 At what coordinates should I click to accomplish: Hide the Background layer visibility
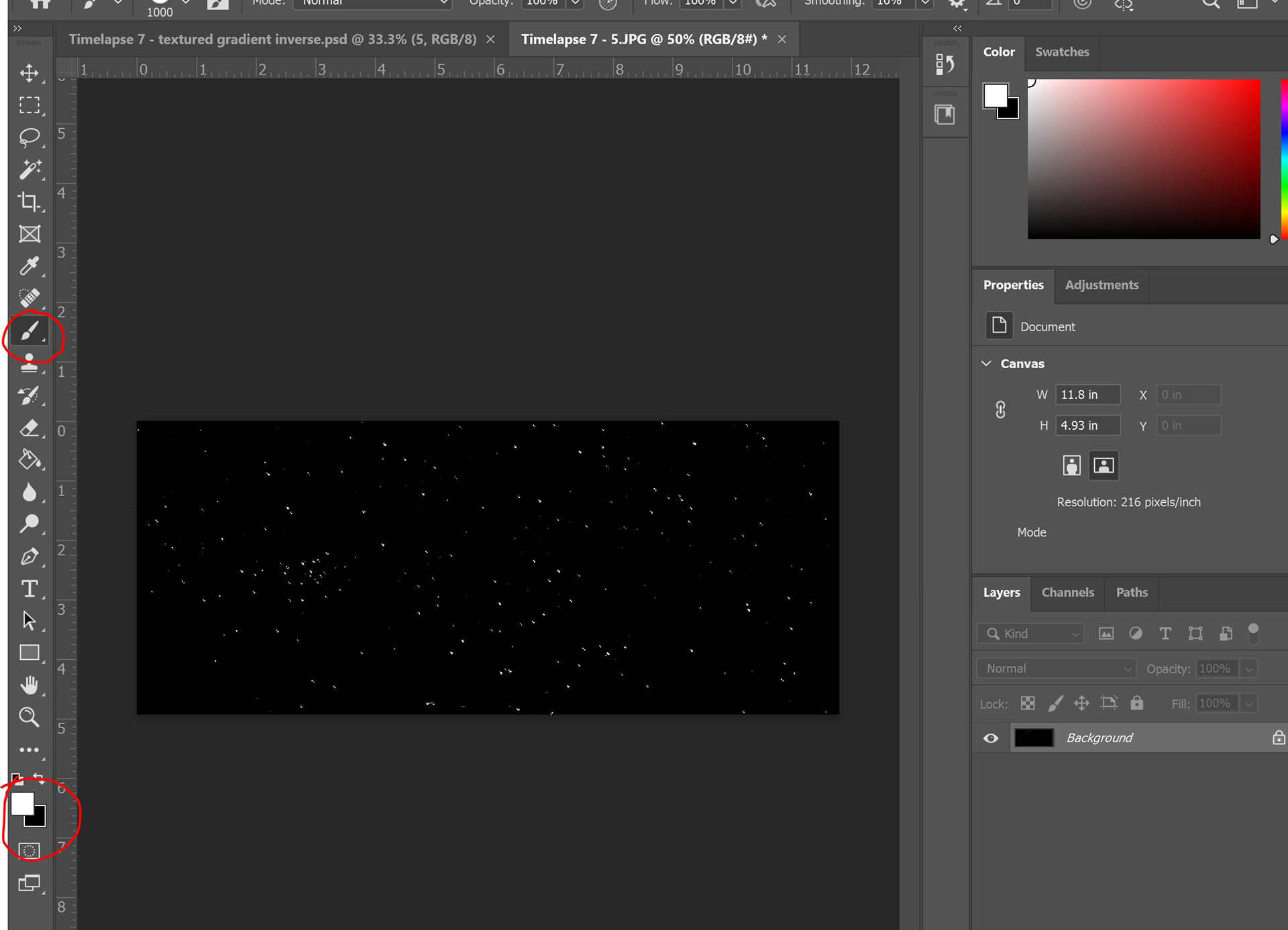pos(991,738)
